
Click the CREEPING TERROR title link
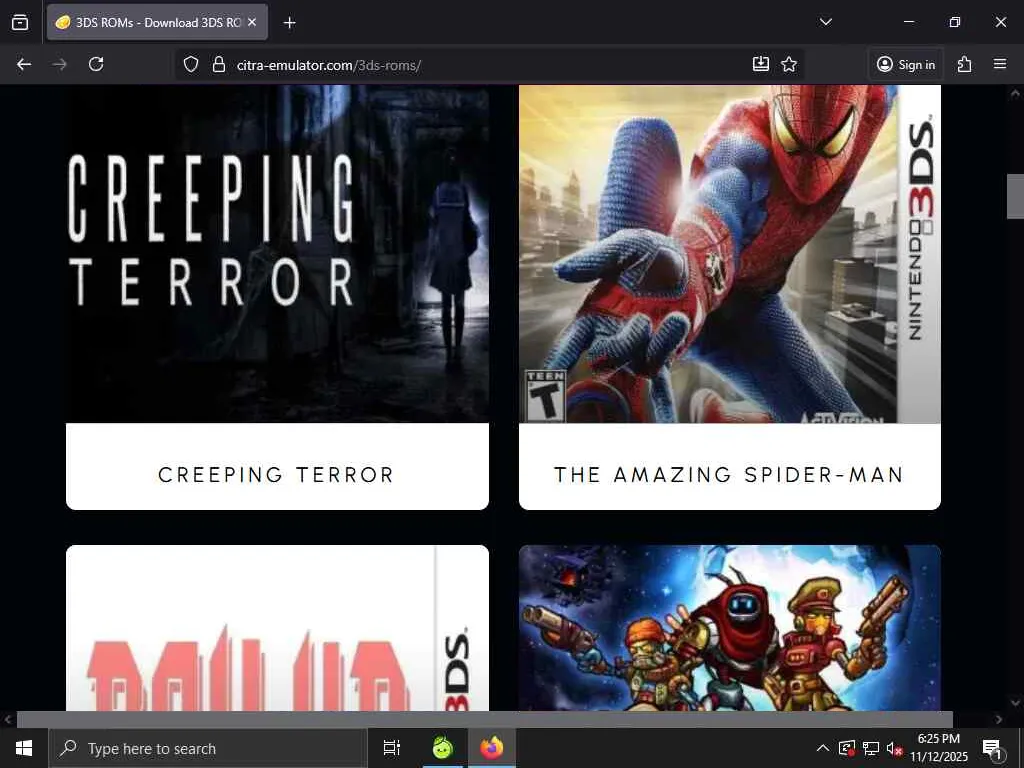pos(276,475)
